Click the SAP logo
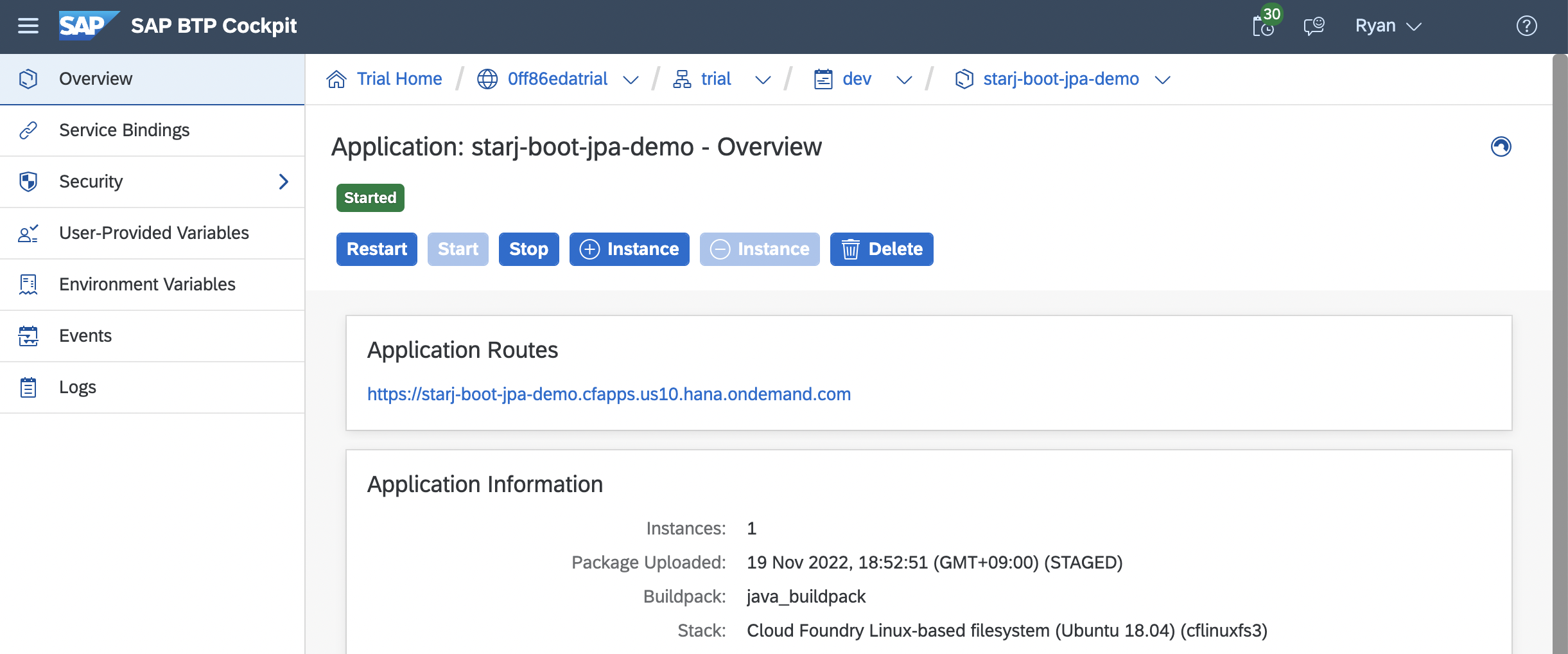The image size is (1568, 654). pyautogui.click(x=89, y=26)
